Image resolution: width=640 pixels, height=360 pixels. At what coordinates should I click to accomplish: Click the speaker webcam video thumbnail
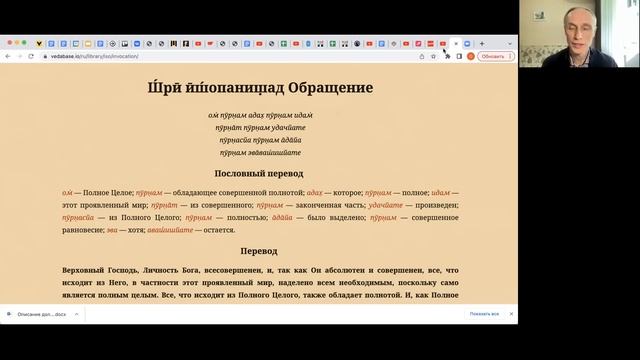coord(579,33)
